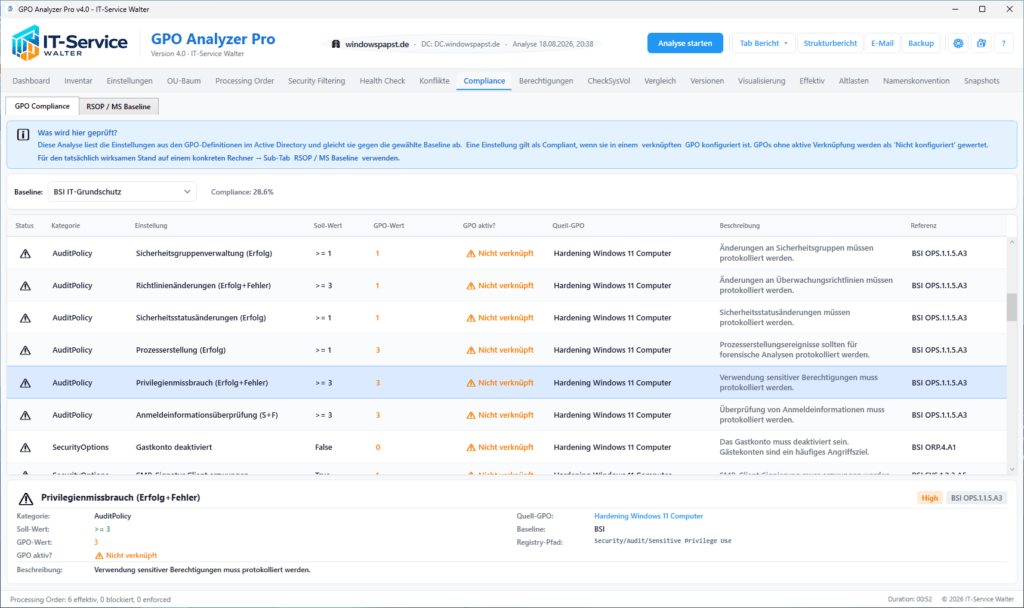Screen dimensions: 1024x608
Task: Click the Backup button
Action: [921, 43]
